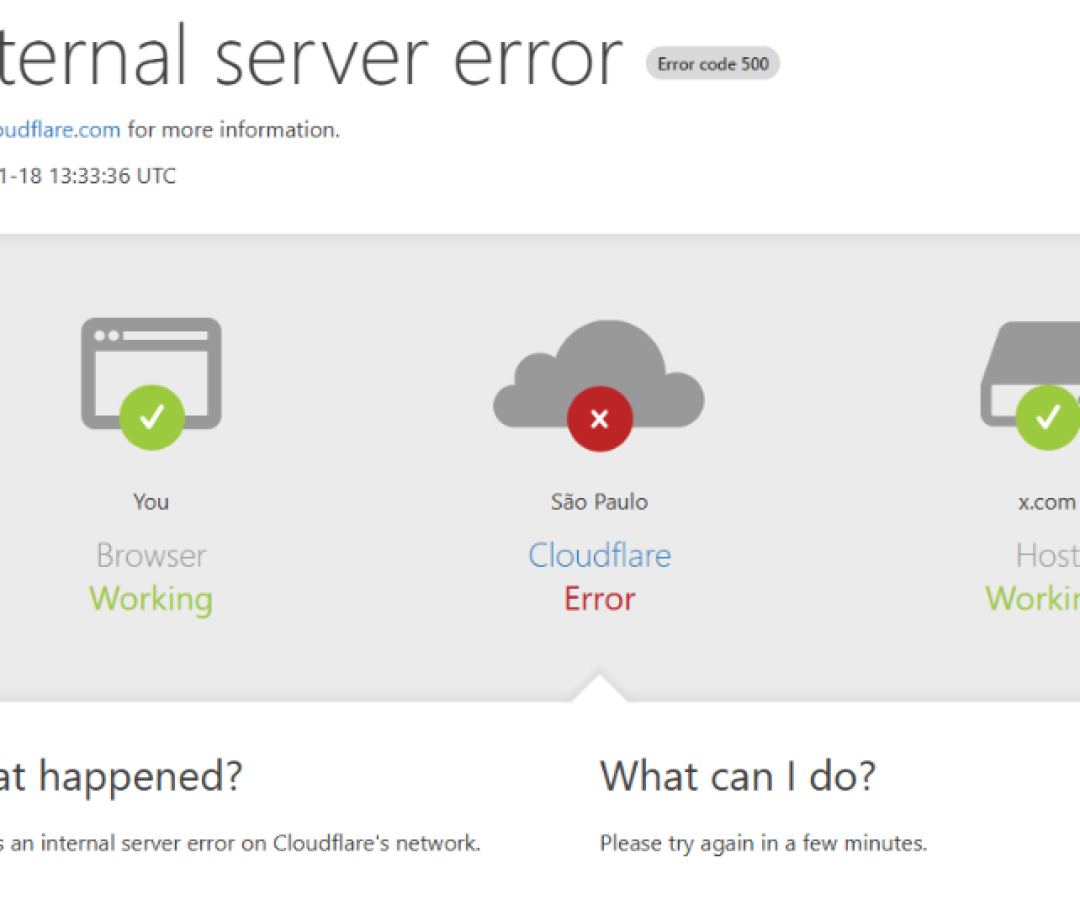Open the blue Cloudflare link under São Paulo
The height and width of the screenshot is (900, 1080).
tap(599, 555)
